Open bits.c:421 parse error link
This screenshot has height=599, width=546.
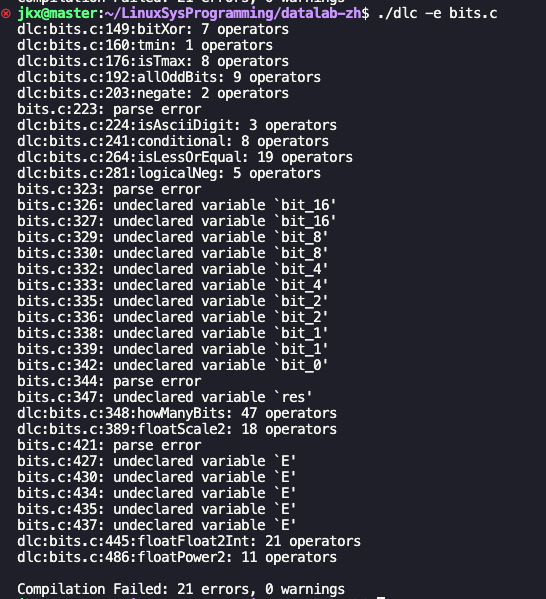pos(109,445)
